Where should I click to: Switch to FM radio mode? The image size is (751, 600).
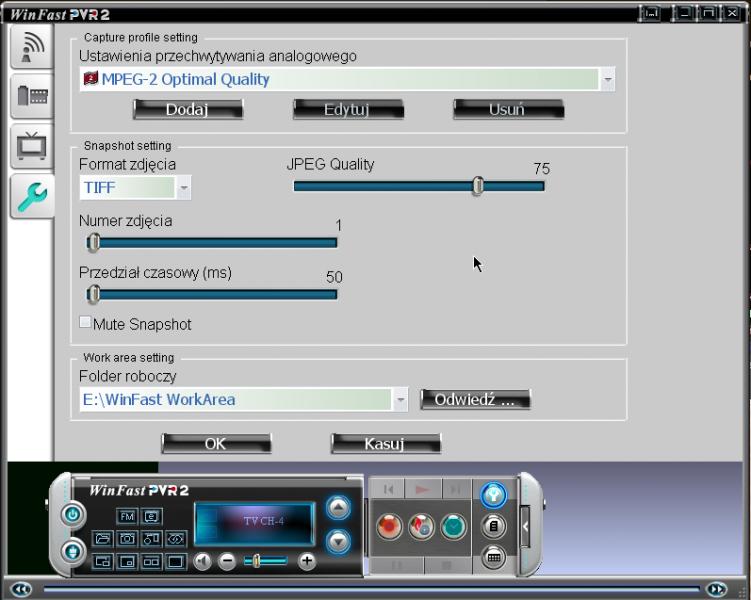click(127, 516)
